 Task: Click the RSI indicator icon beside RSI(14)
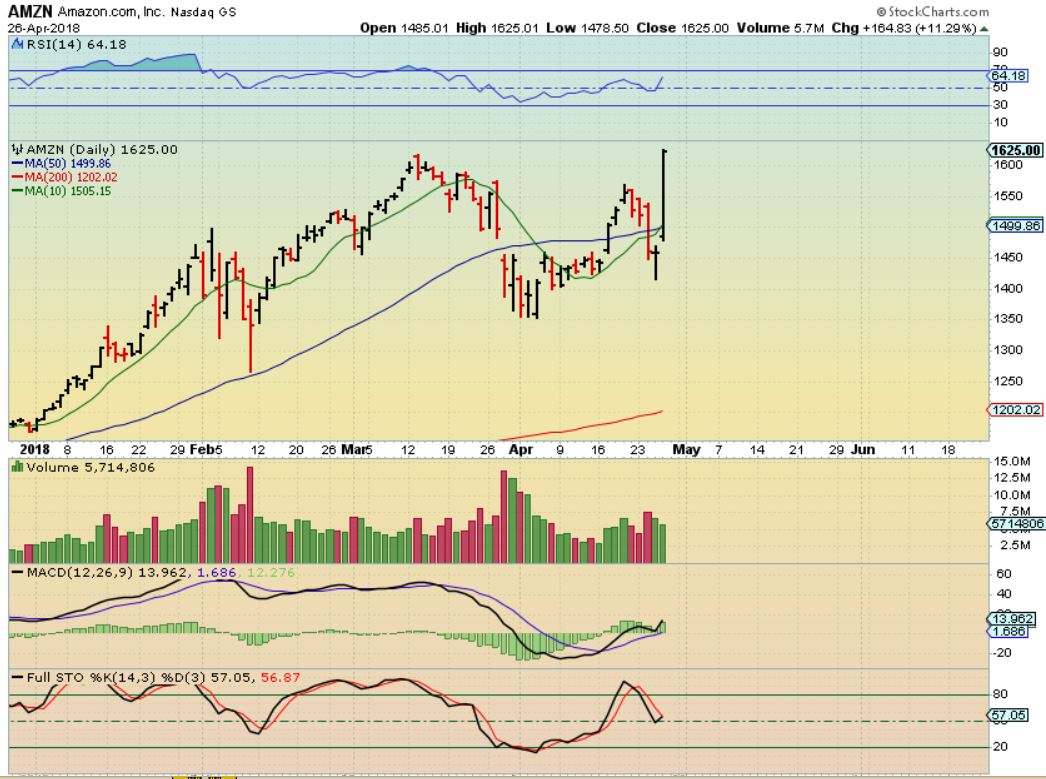pos(17,44)
